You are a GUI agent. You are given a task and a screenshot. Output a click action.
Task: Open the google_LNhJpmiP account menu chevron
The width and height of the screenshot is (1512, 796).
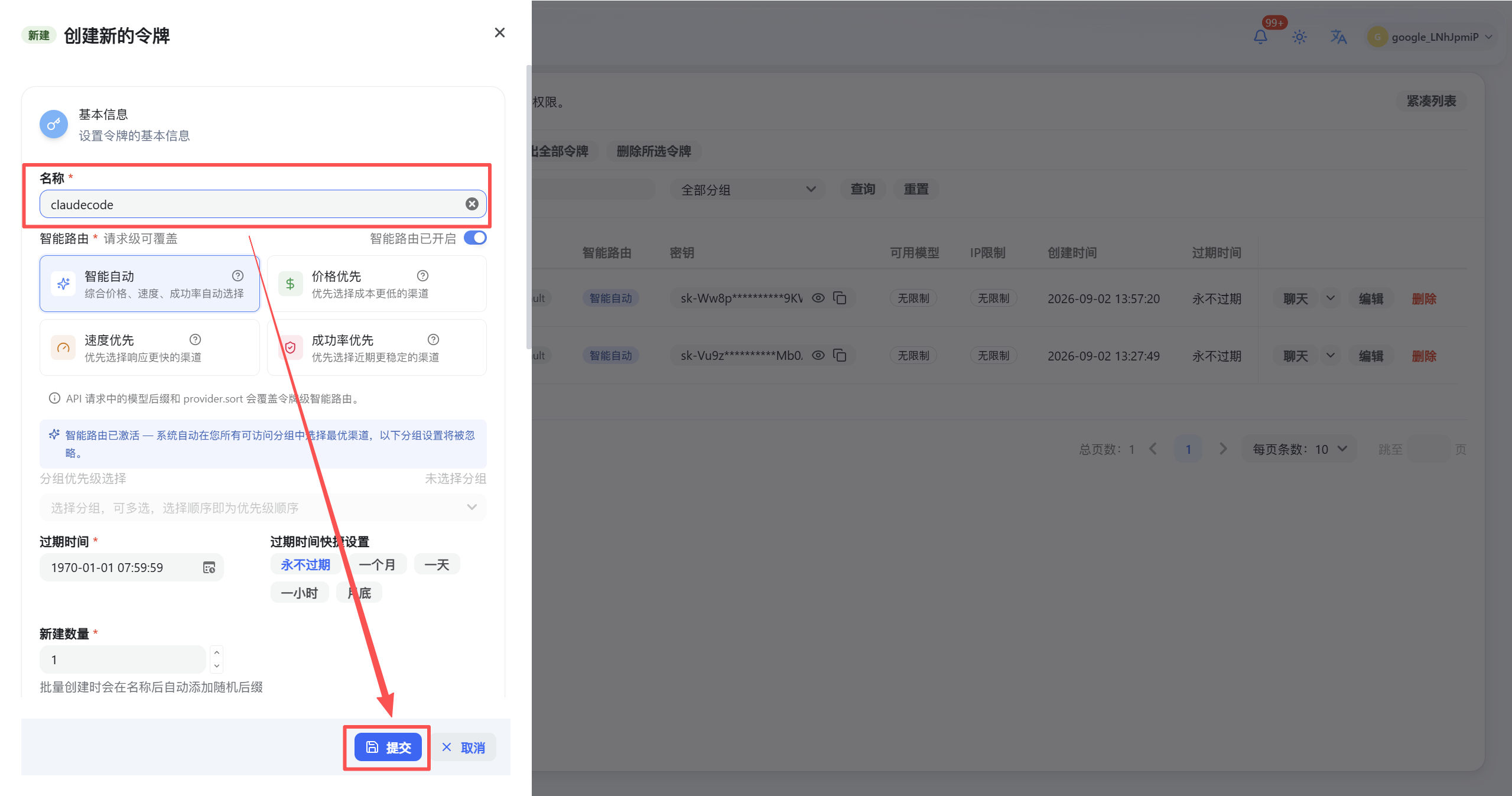pos(1488,37)
